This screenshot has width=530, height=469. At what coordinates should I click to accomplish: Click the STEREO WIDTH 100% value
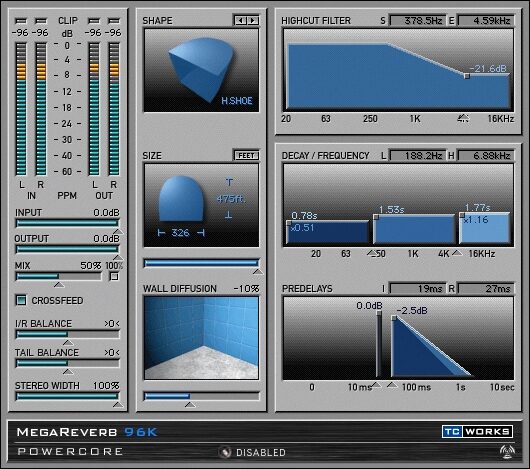(106, 386)
